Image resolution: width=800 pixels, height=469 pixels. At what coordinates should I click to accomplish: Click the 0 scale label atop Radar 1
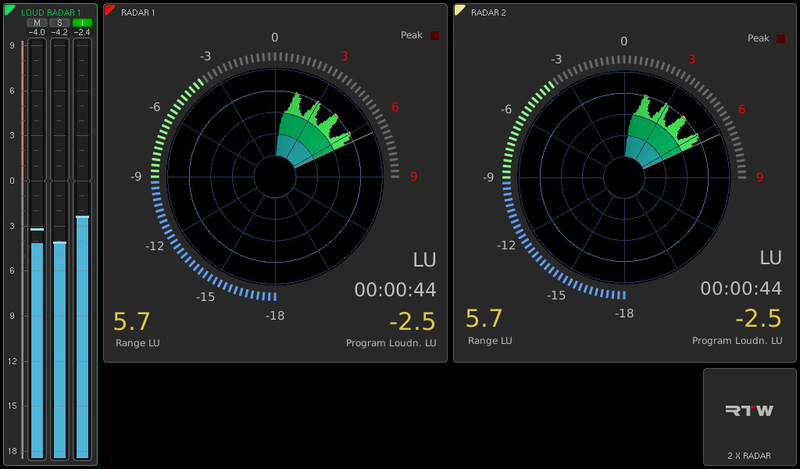coord(274,37)
